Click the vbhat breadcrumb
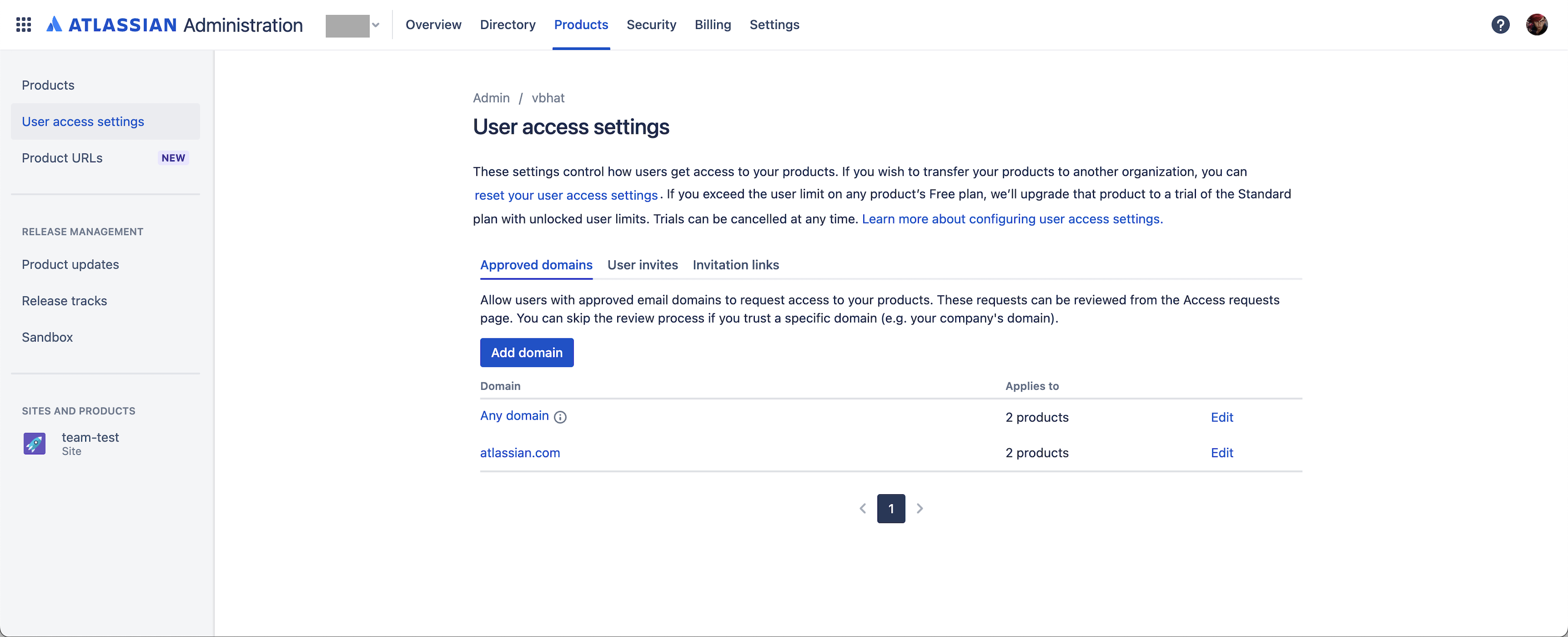Image resolution: width=1568 pixels, height=637 pixels. tap(548, 98)
